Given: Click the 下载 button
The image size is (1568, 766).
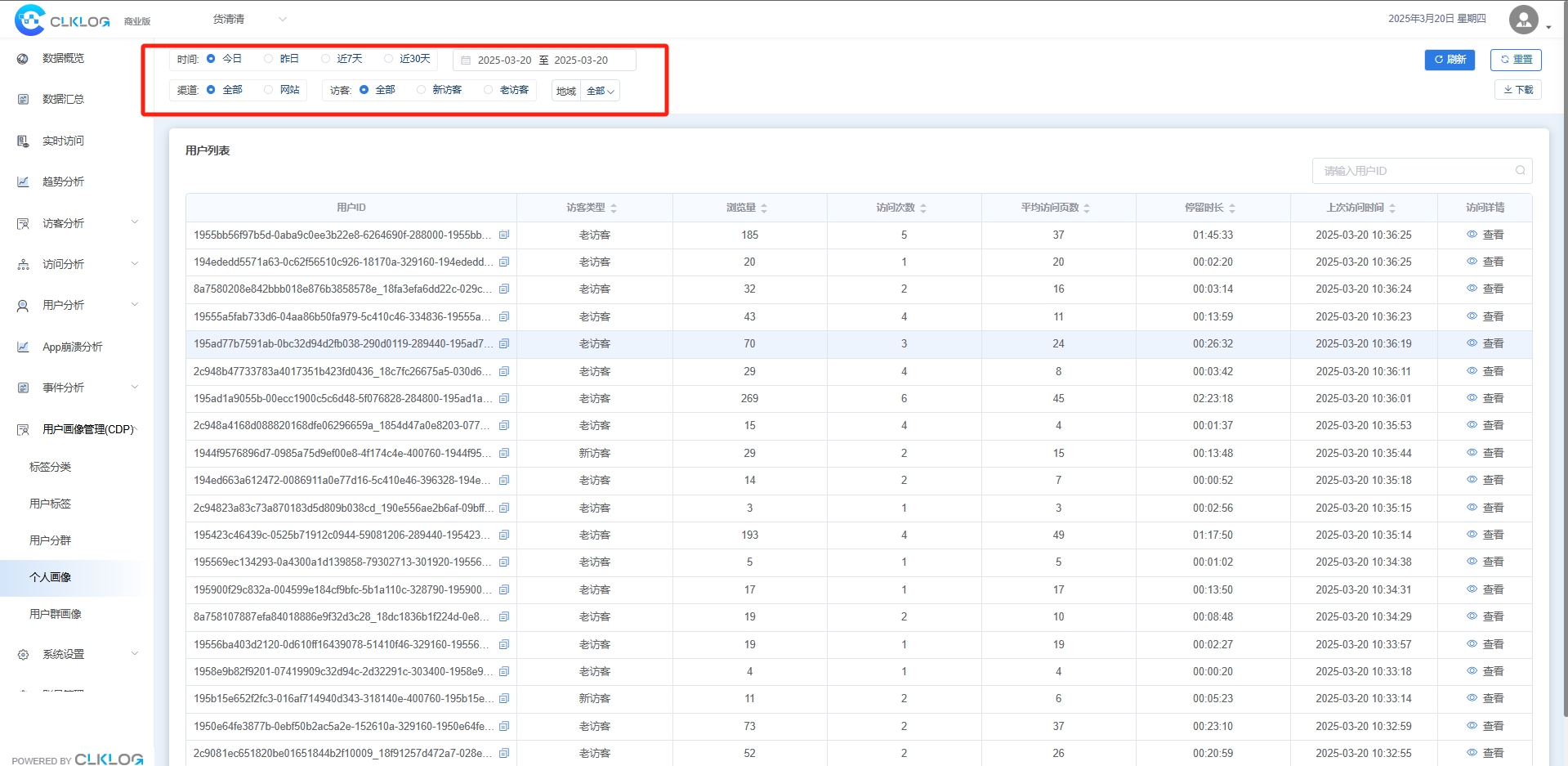Looking at the screenshot, I should pos(1518,90).
